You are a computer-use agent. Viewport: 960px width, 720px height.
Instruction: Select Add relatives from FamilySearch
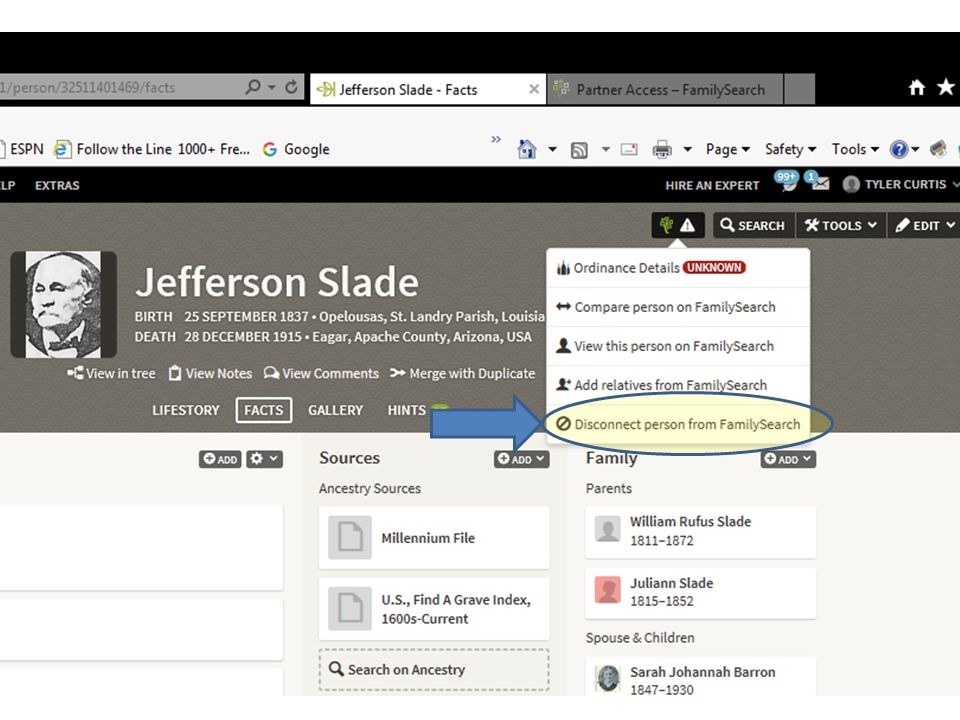678,384
